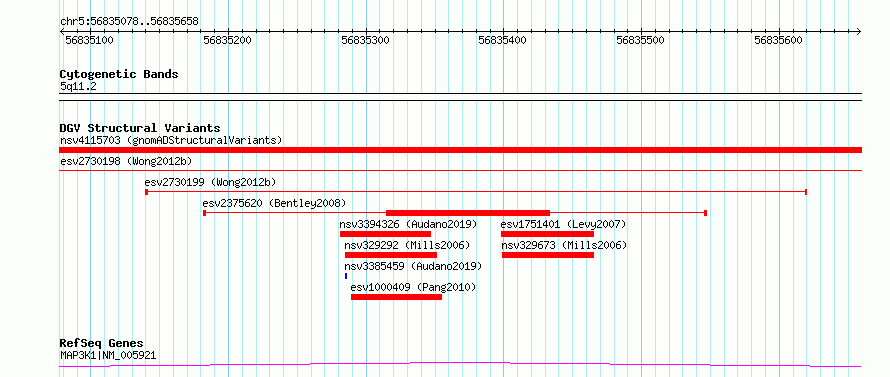Click the 5q11.2 cytogenetic band label
The width and height of the screenshot is (890, 377).
tap(74, 87)
